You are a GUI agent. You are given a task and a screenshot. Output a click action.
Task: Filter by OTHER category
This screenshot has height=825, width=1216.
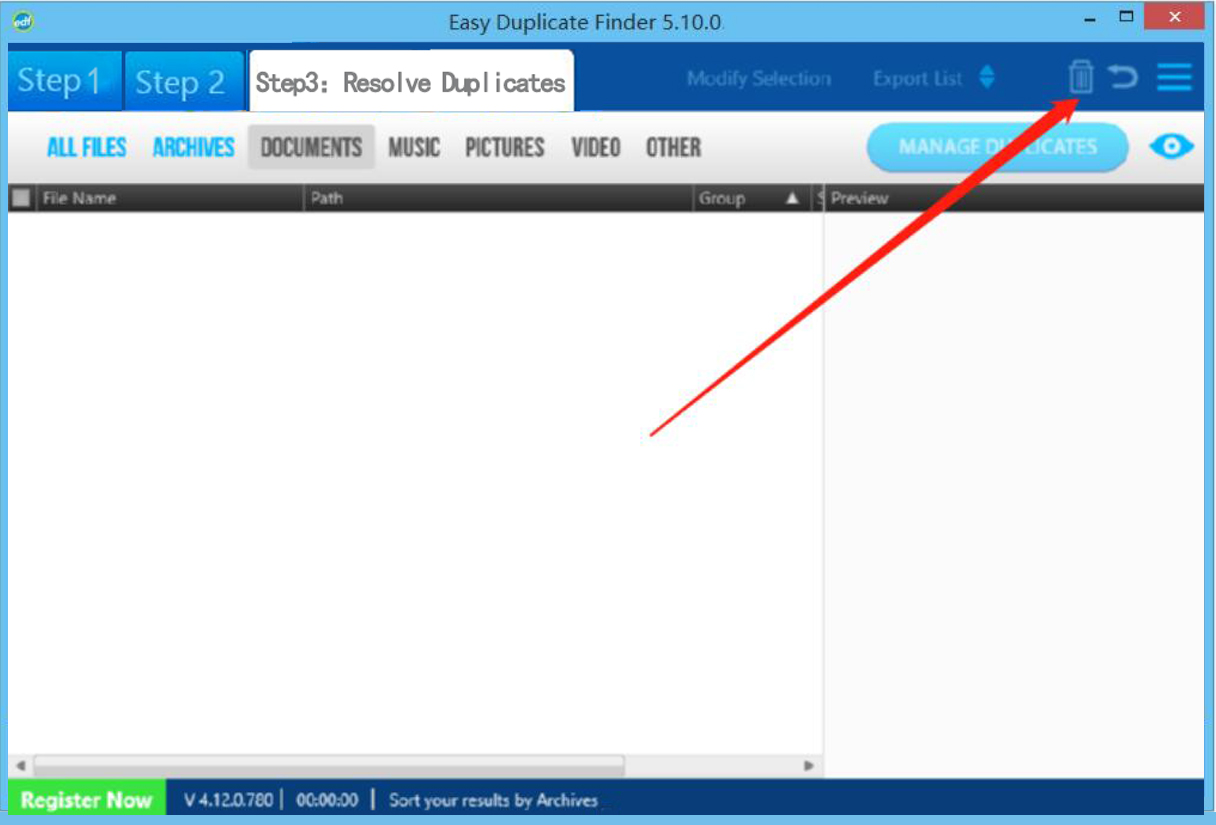(673, 147)
